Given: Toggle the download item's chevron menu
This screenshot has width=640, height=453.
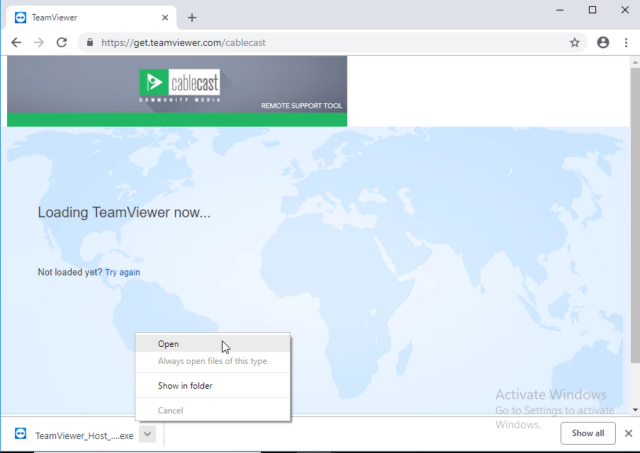Looking at the screenshot, I should point(147,434).
